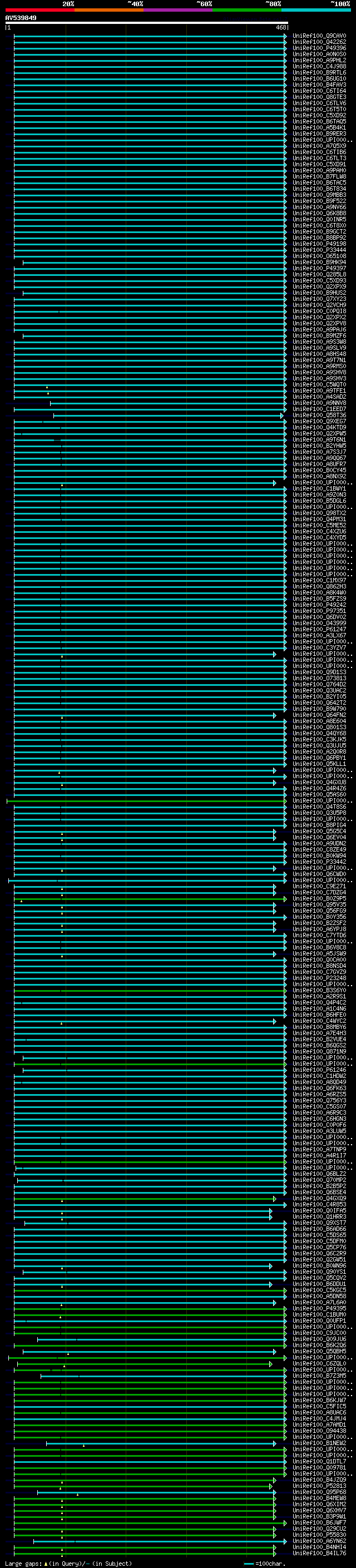356x1568 pixels.
Task: Click UniRef100_P52813 hit label
Action: [319, 1486]
